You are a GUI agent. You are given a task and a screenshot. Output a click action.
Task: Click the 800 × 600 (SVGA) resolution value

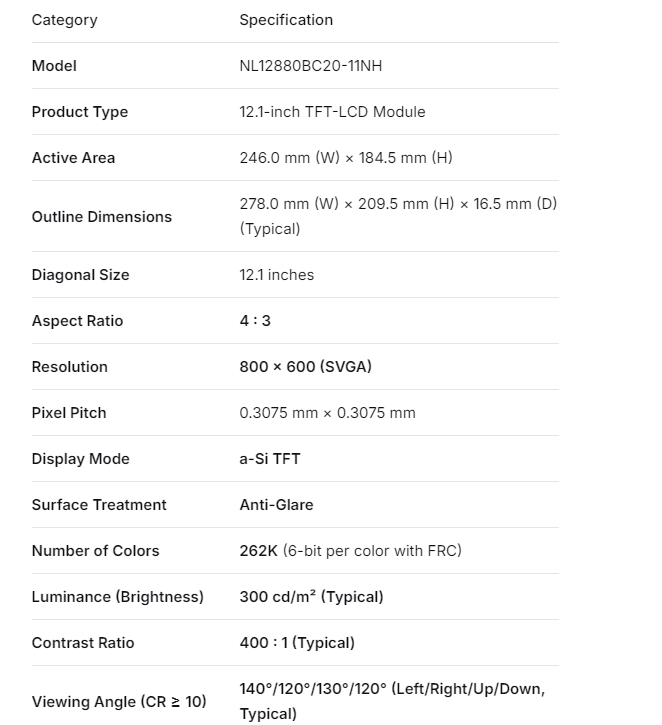pyautogui.click(x=305, y=367)
